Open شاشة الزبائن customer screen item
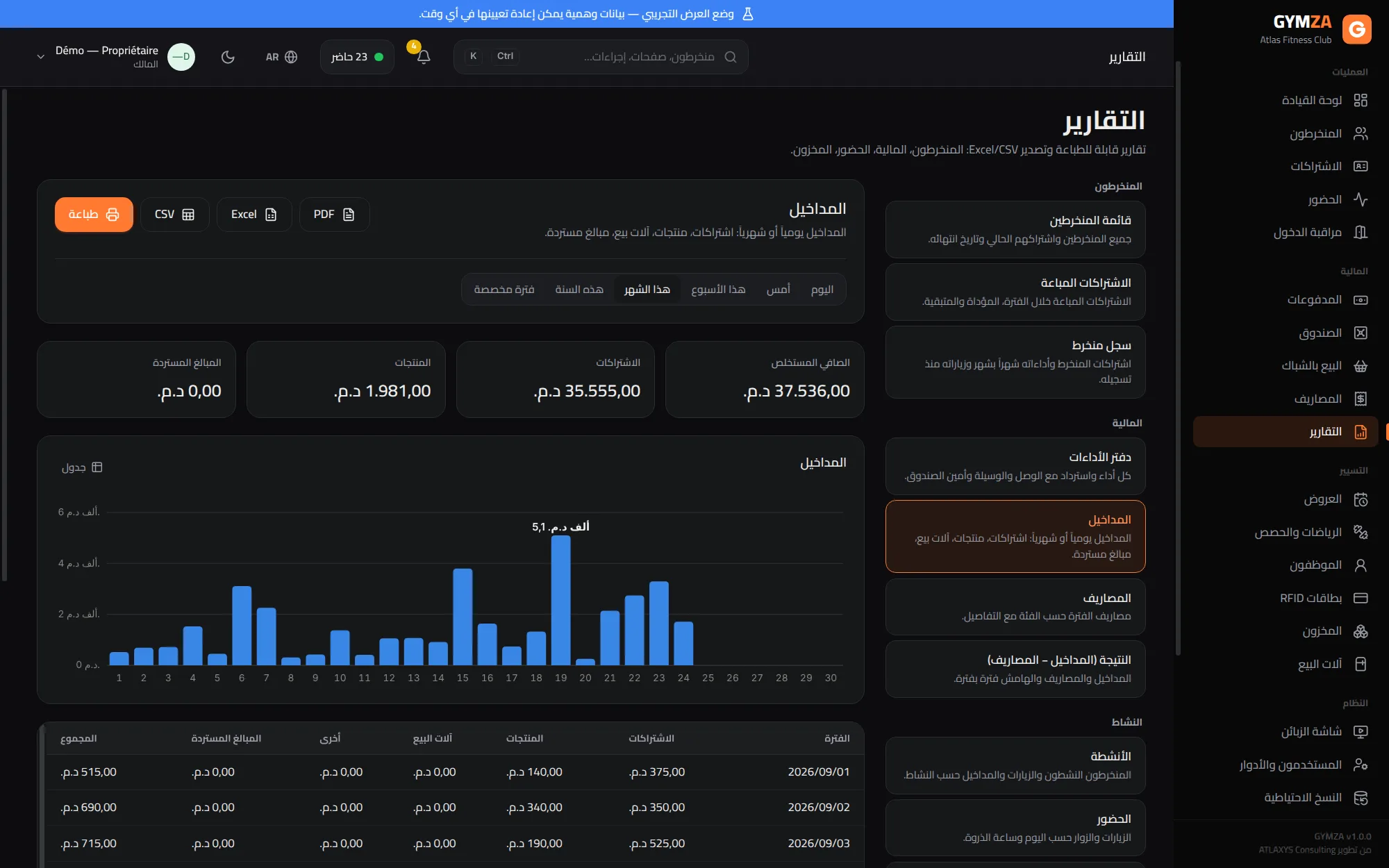This screenshot has height=868, width=1389. [x=1286, y=732]
